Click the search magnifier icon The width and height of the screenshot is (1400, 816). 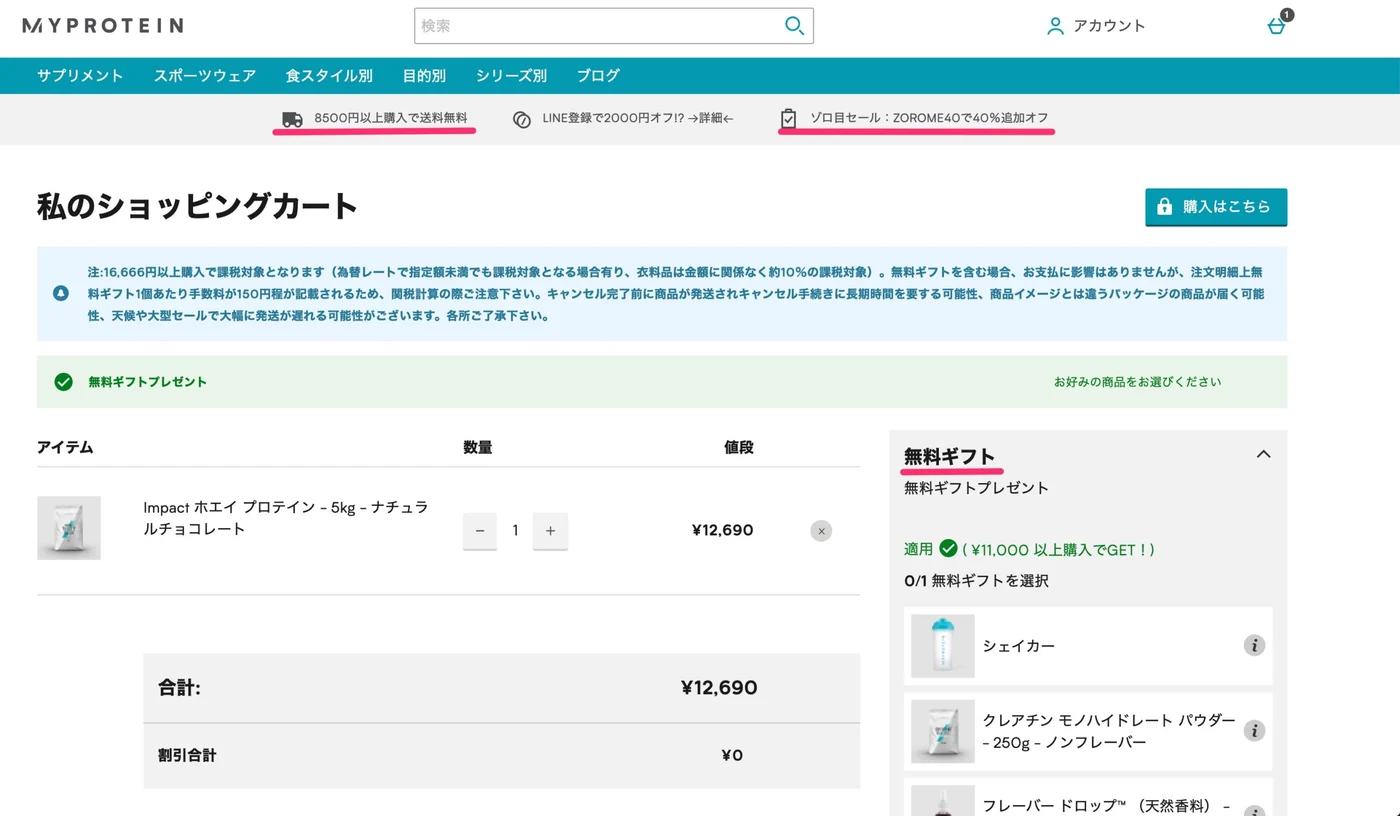point(794,26)
